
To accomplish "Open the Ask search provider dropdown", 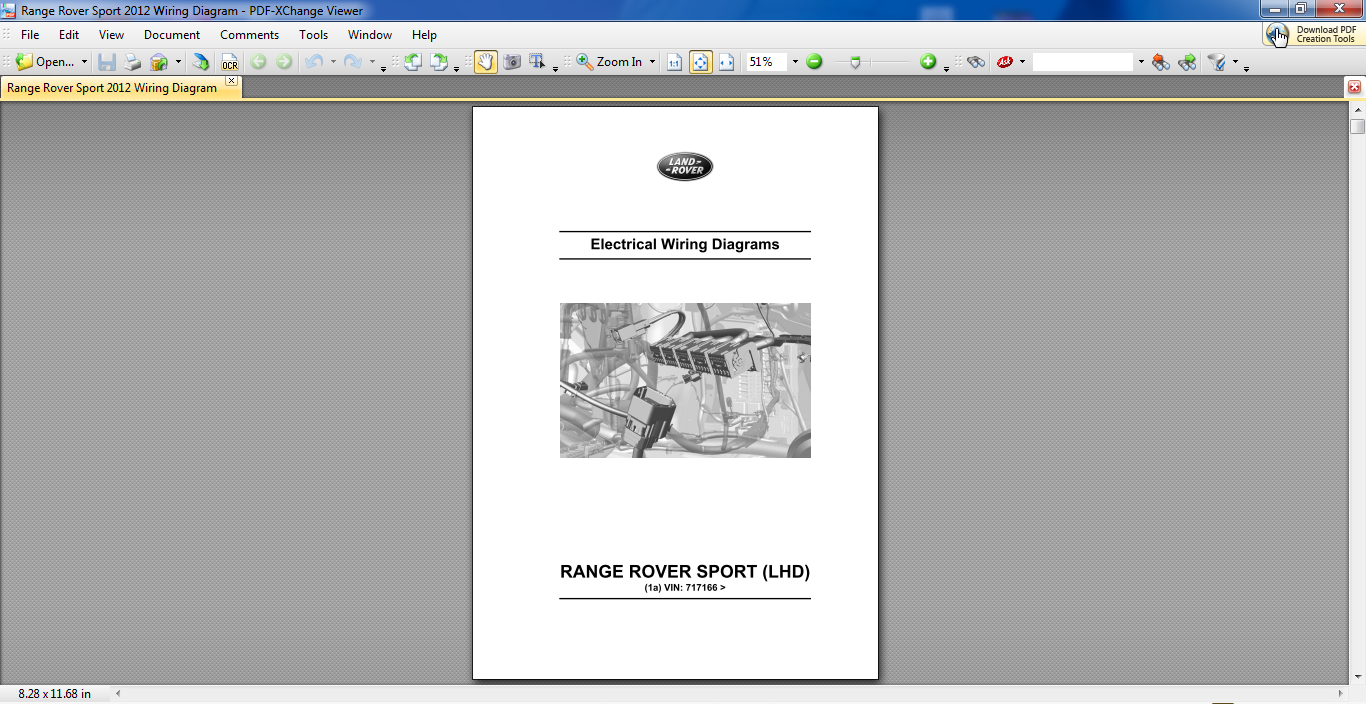I will pyautogui.click(x=1022, y=62).
